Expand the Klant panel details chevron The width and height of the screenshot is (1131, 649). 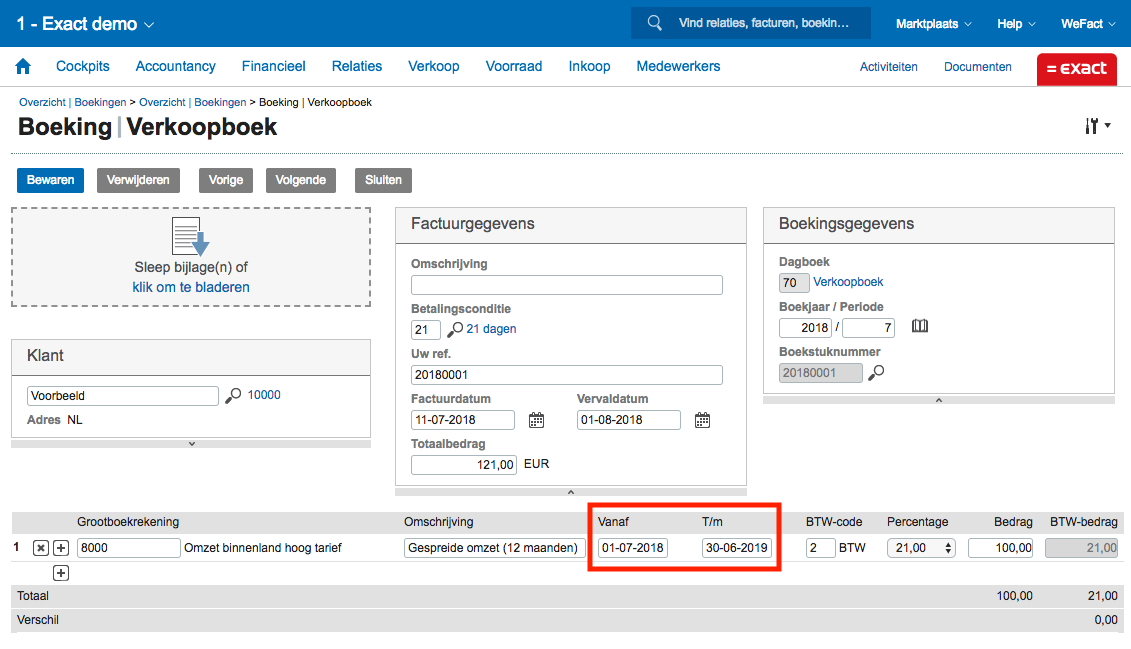click(191, 444)
